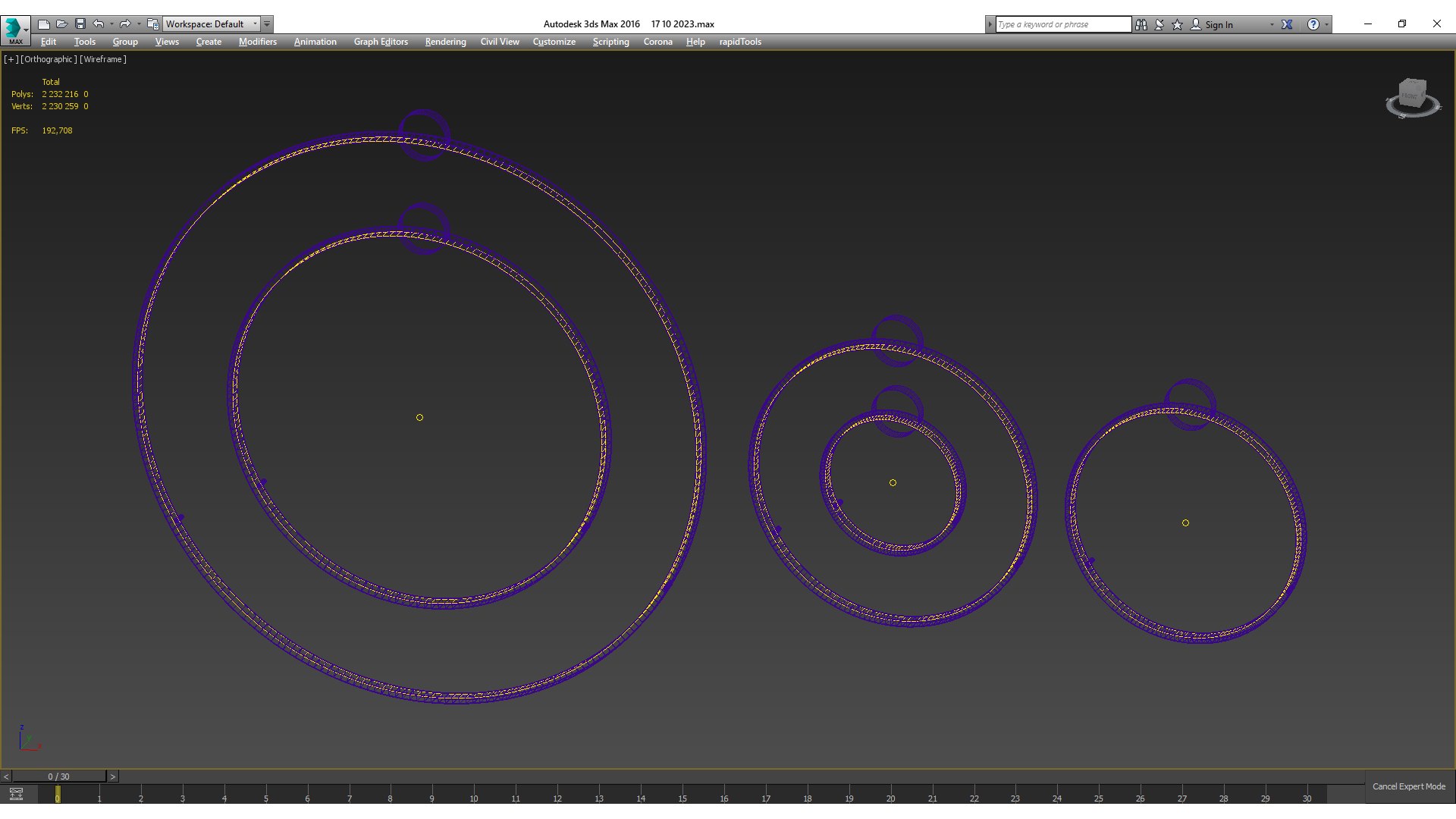
Task: Open the Help question mark icon
Action: (1313, 24)
